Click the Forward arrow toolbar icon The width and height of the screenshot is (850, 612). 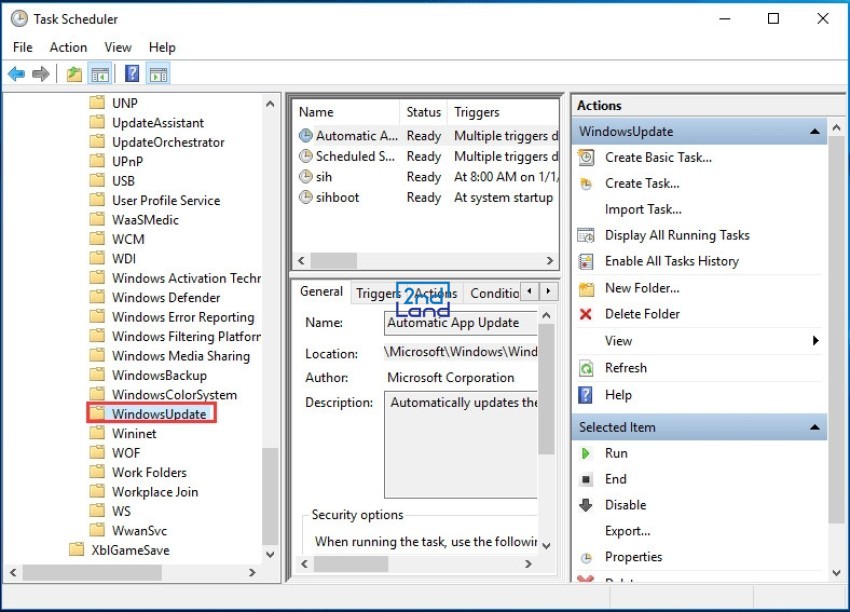(x=41, y=73)
